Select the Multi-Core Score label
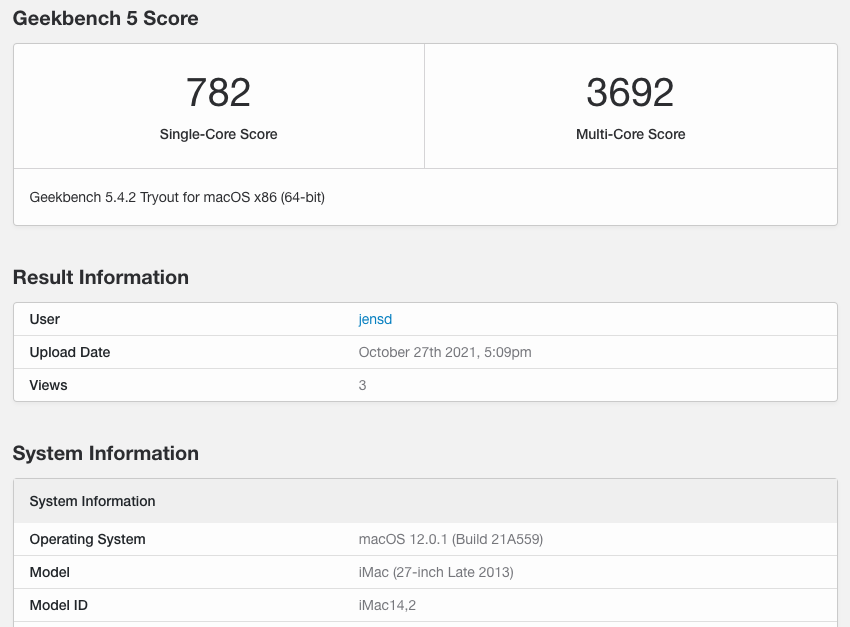 coord(630,134)
